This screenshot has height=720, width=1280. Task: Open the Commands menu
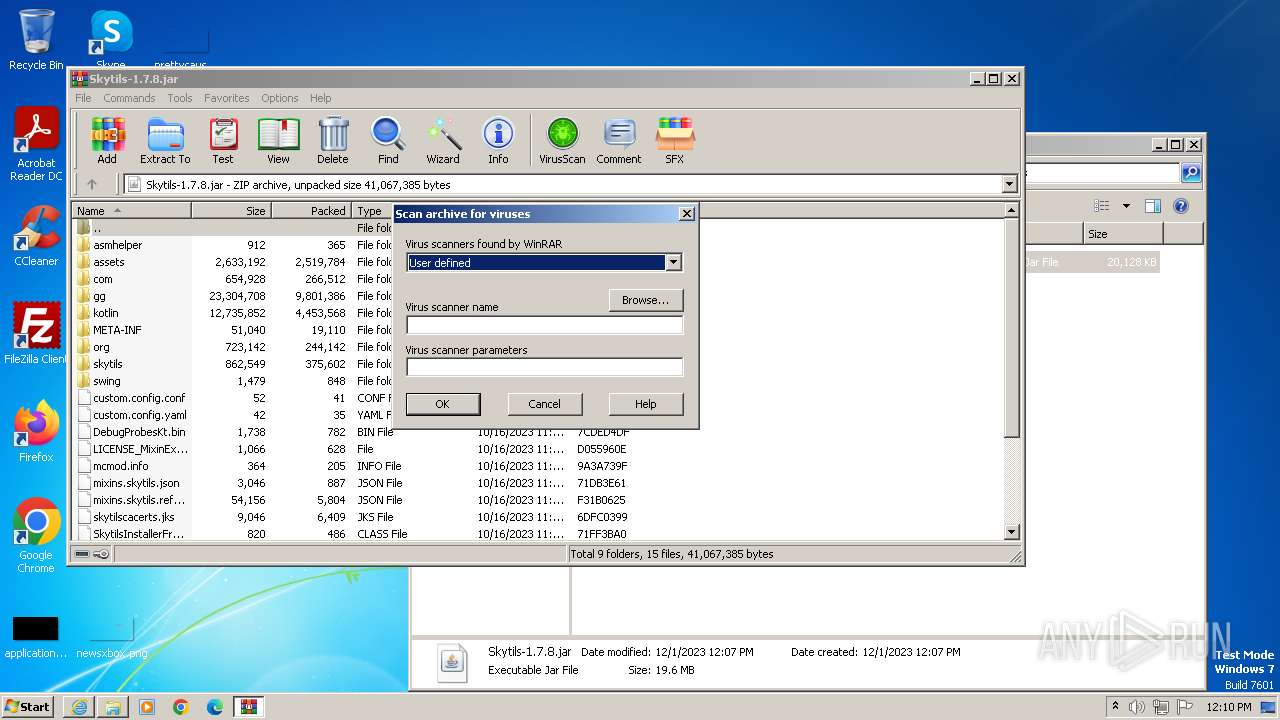(x=129, y=98)
